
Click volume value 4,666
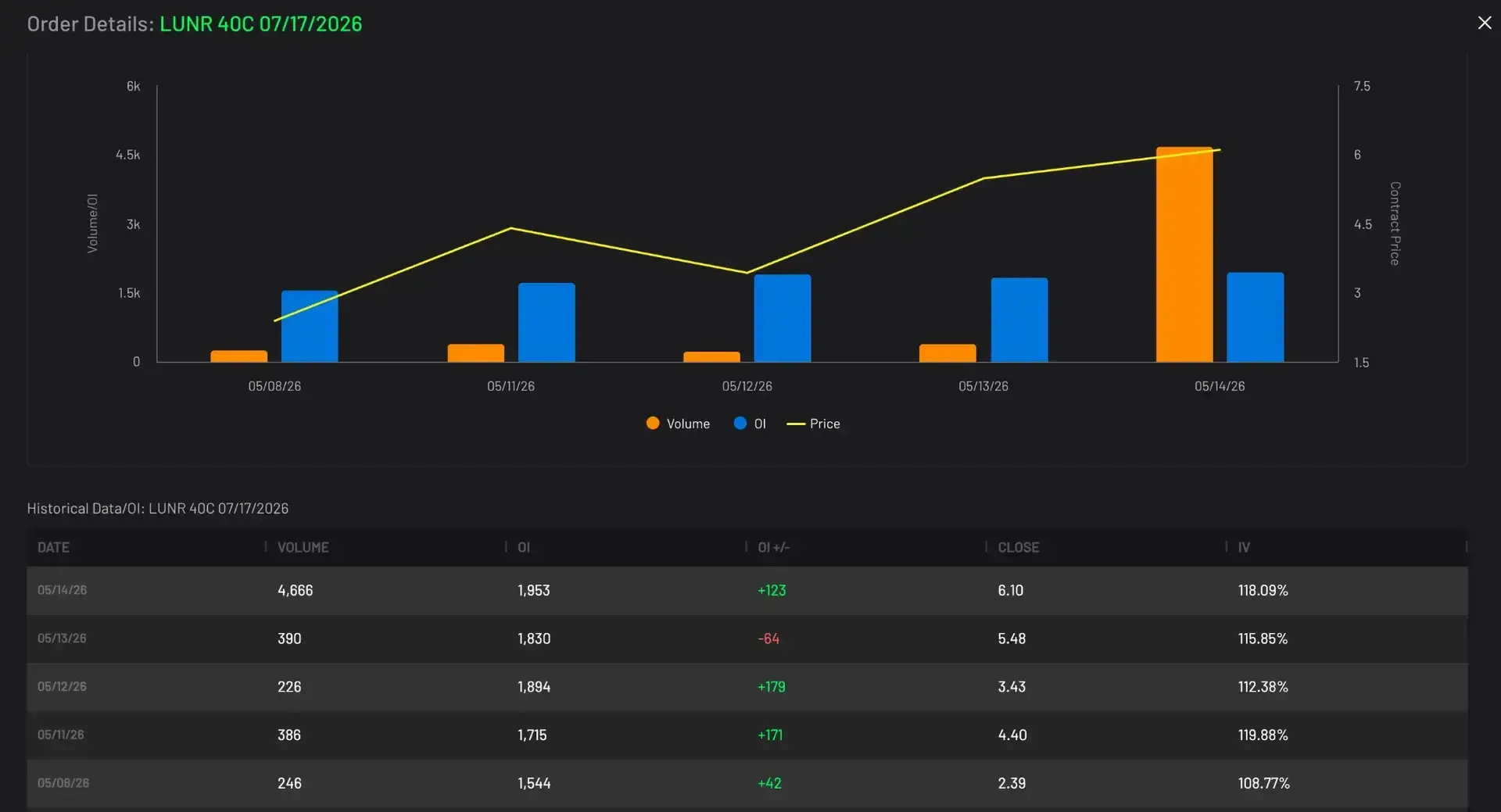(295, 591)
